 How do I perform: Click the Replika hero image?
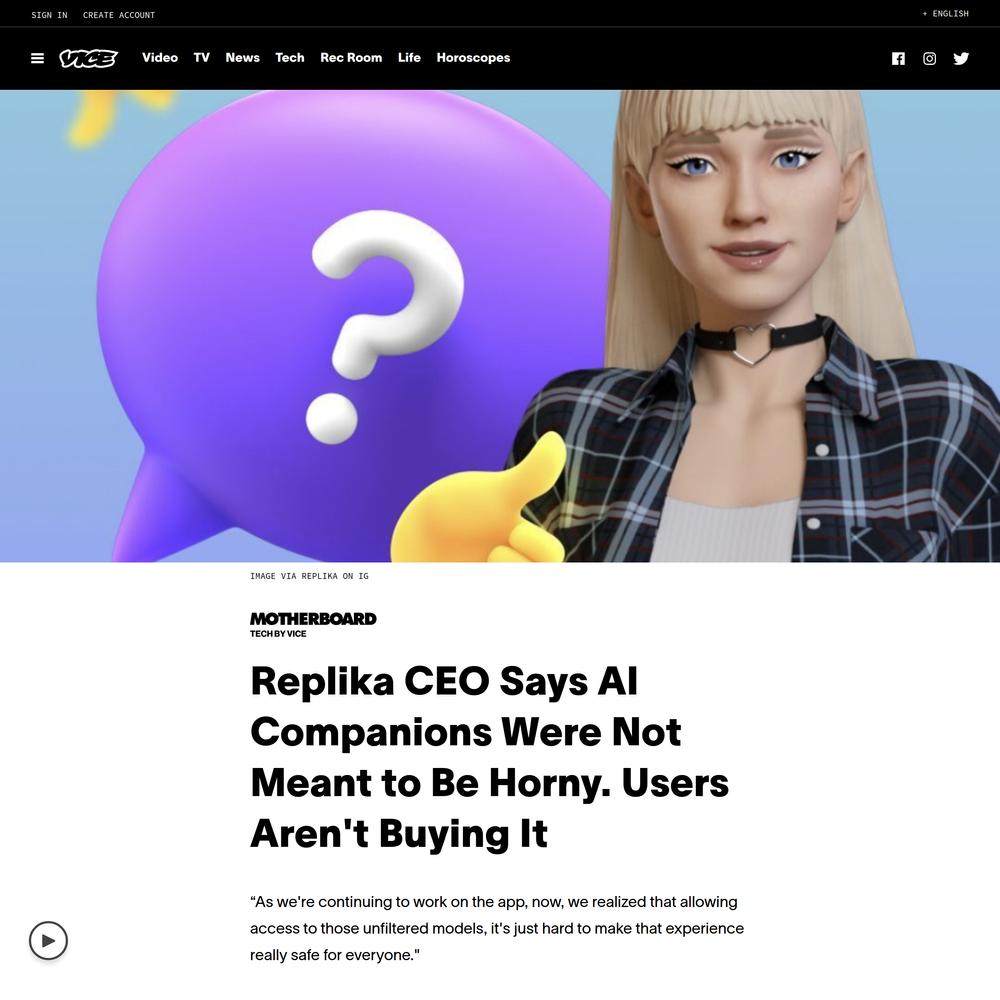(500, 326)
